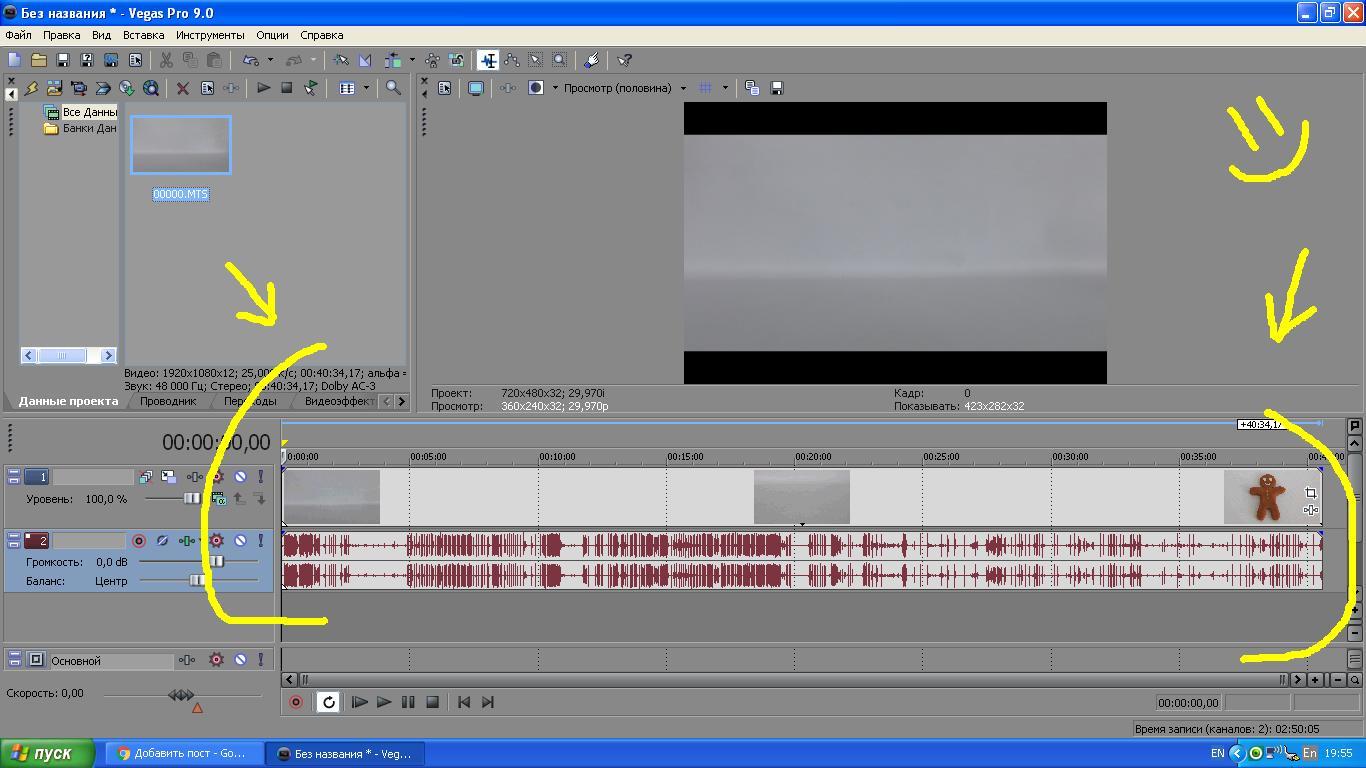This screenshot has height=768, width=1366.
Task: Toggle Mute on video track 1
Action: coord(240,477)
